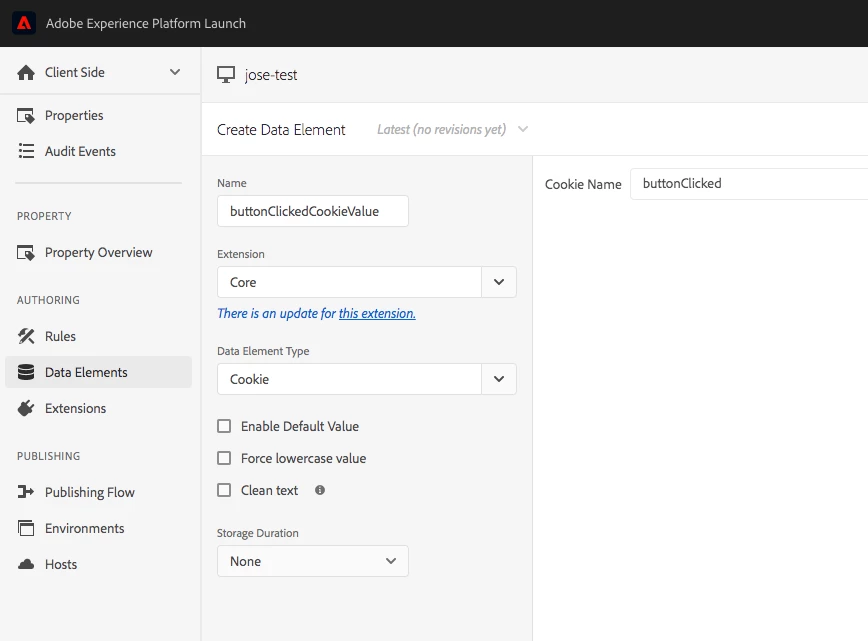Image resolution: width=868 pixels, height=641 pixels.
Task: Click the Hosts cloud icon
Action: point(26,565)
